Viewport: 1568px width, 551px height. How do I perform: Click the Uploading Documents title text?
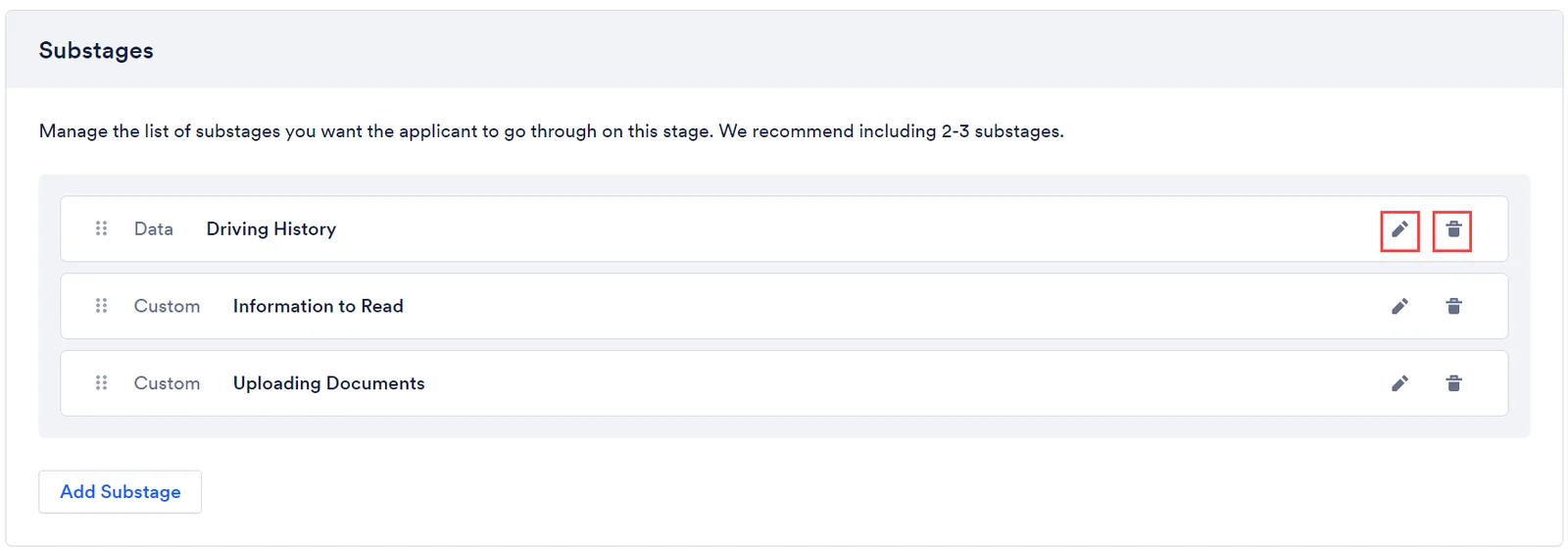[x=329, y=383]
